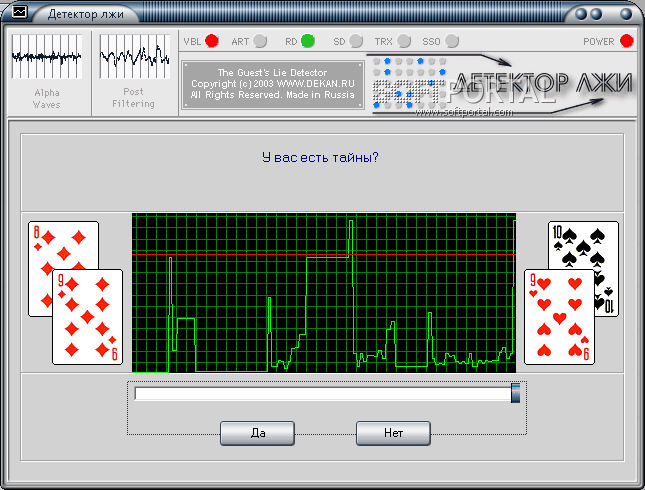Click the gray SSO indicator light
This screenshot has height=490, width=645.
tap(452, 41)
